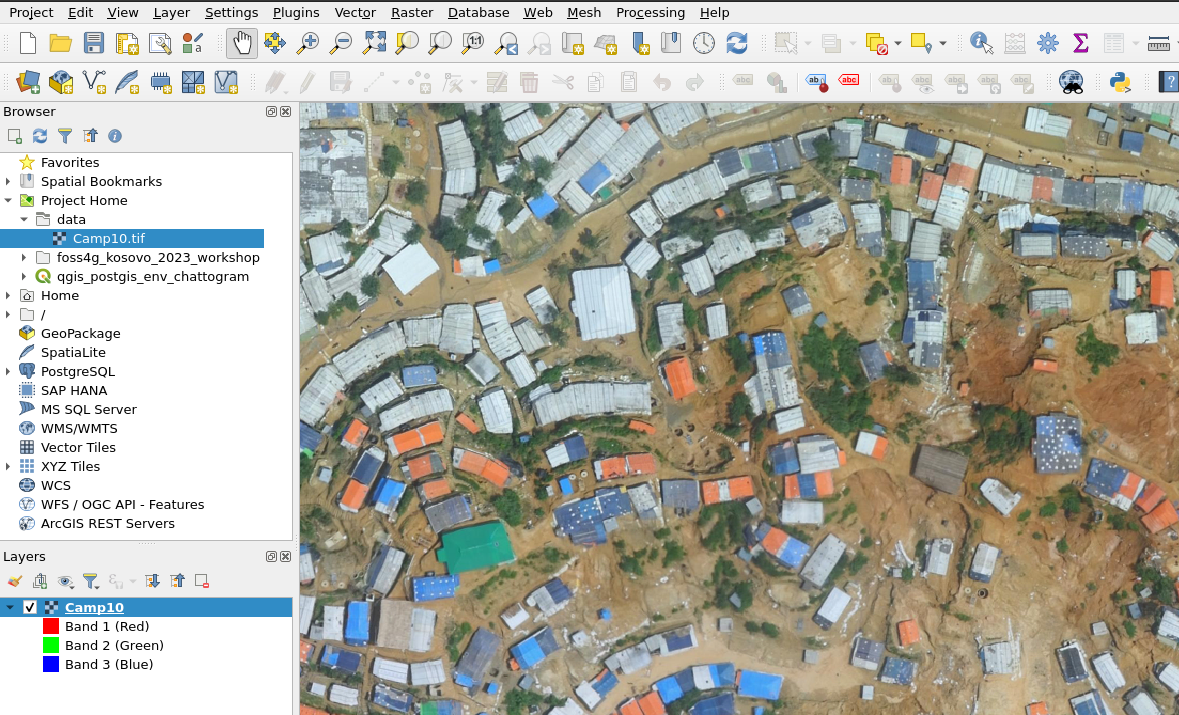
Task: Open the Processing menu
Action: 650,13
